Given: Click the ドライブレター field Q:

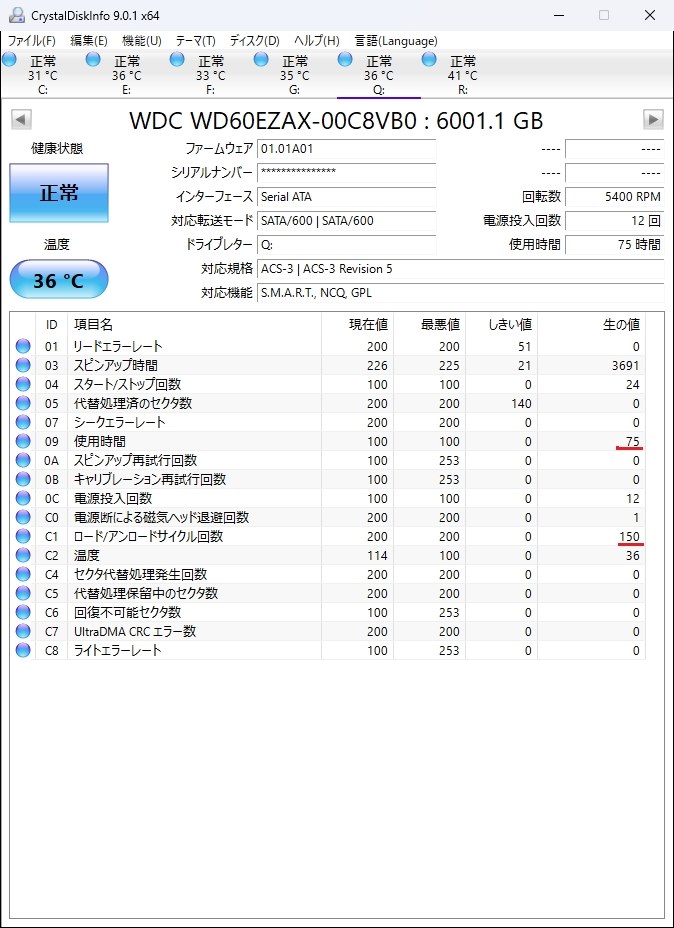Looking at the screenshot, I should (x=347, y=244).
